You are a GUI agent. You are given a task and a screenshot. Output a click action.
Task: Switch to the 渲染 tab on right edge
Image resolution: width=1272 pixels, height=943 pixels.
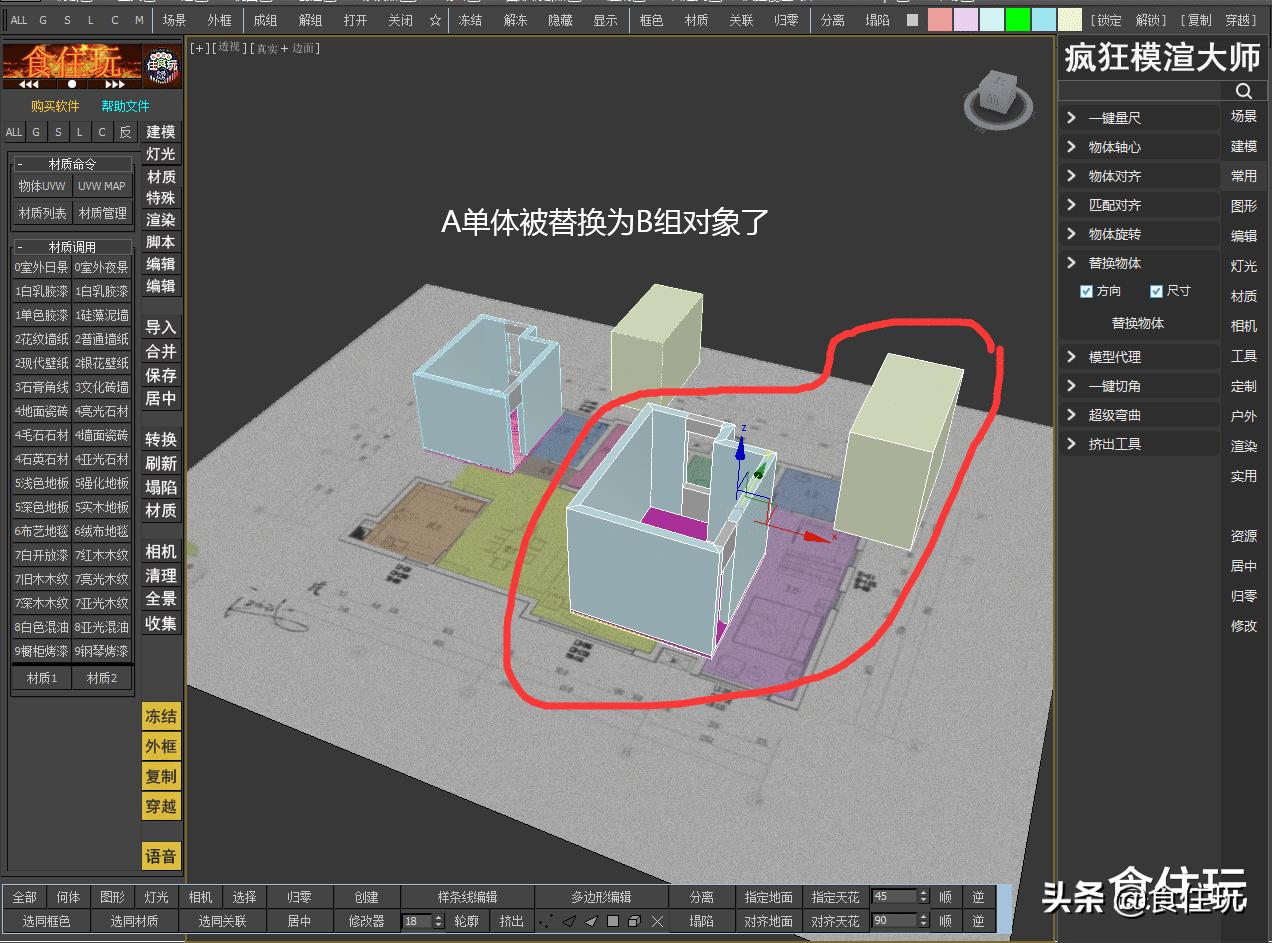coord(1244,446)
